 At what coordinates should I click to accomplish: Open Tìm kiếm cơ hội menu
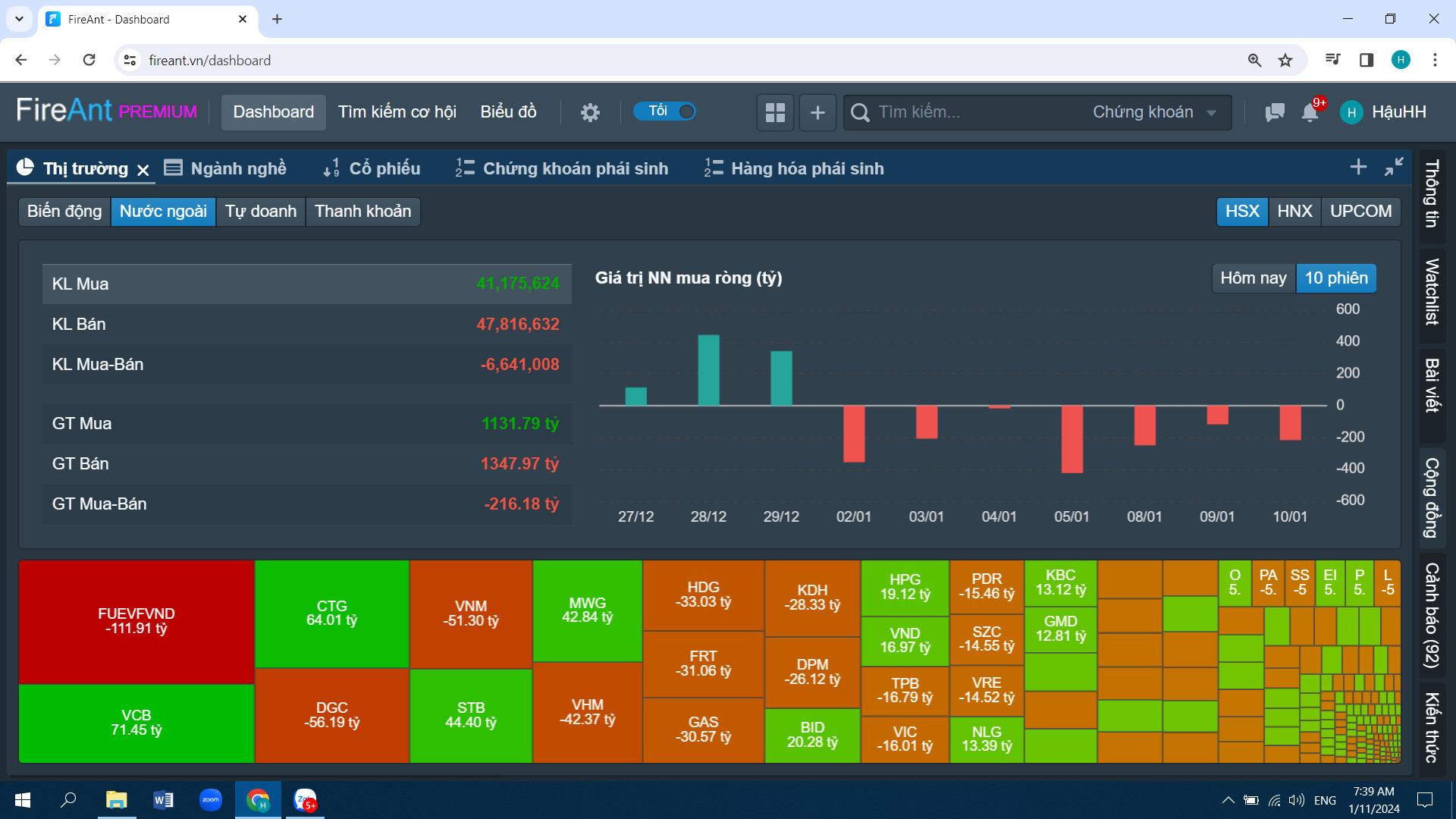point(397,112)
